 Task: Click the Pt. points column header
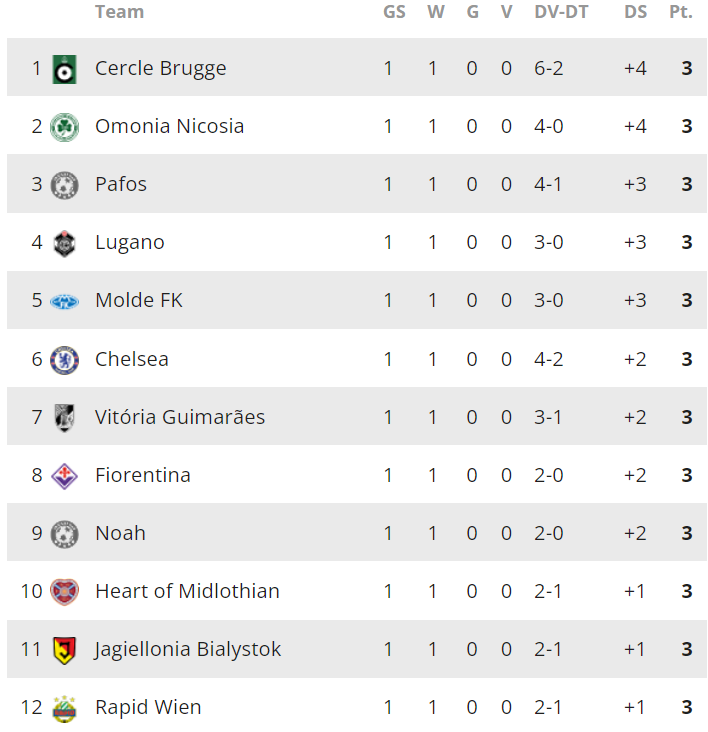(680, 12)
